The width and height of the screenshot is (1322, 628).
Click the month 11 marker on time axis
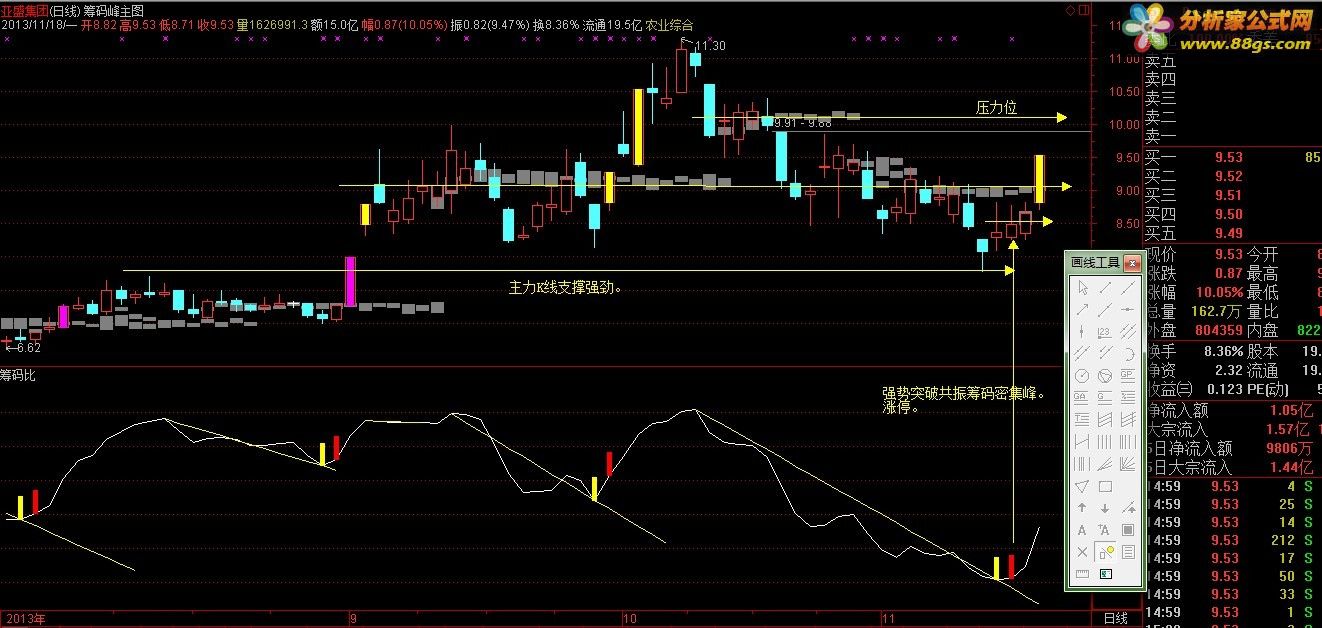(889, 619)
